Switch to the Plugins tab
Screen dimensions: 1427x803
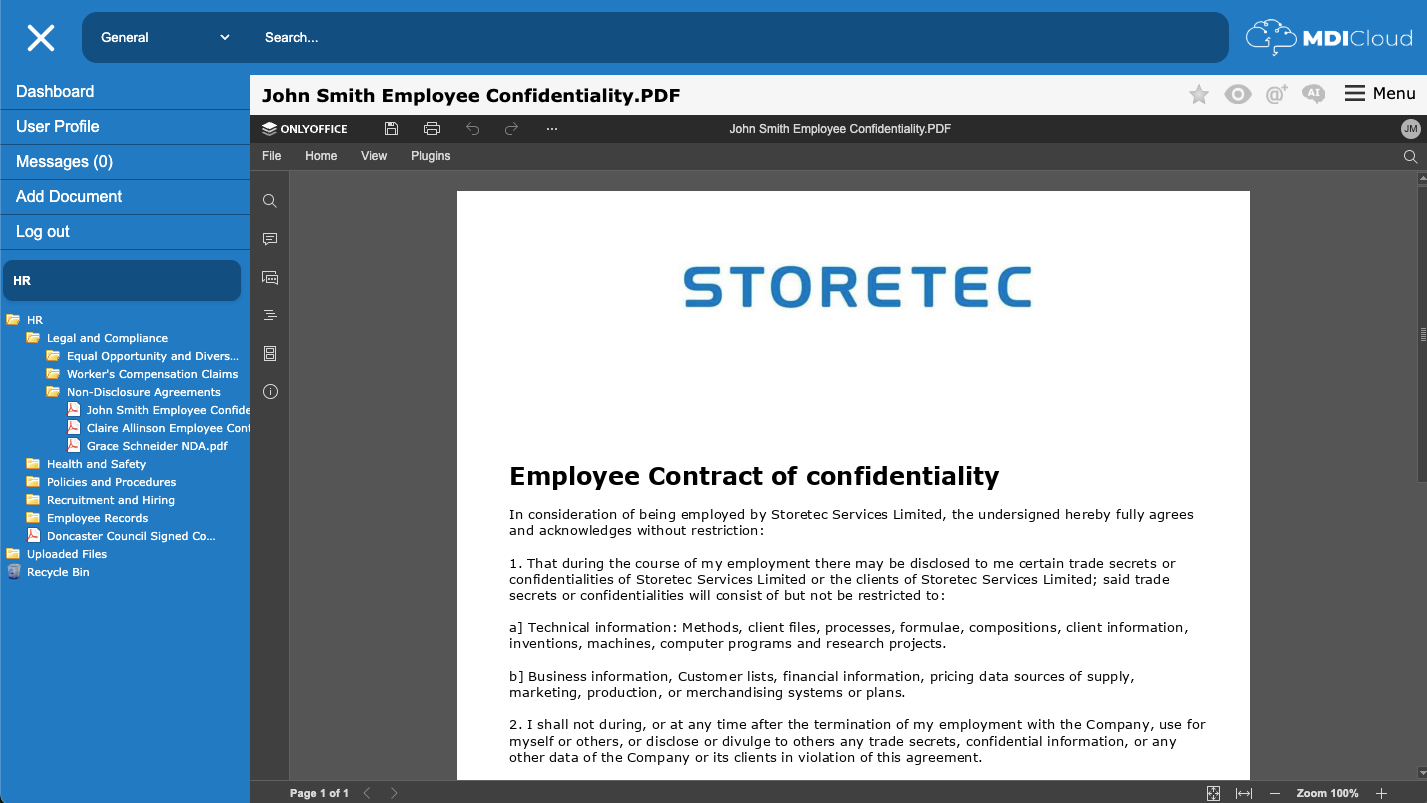tap(430, 156)
